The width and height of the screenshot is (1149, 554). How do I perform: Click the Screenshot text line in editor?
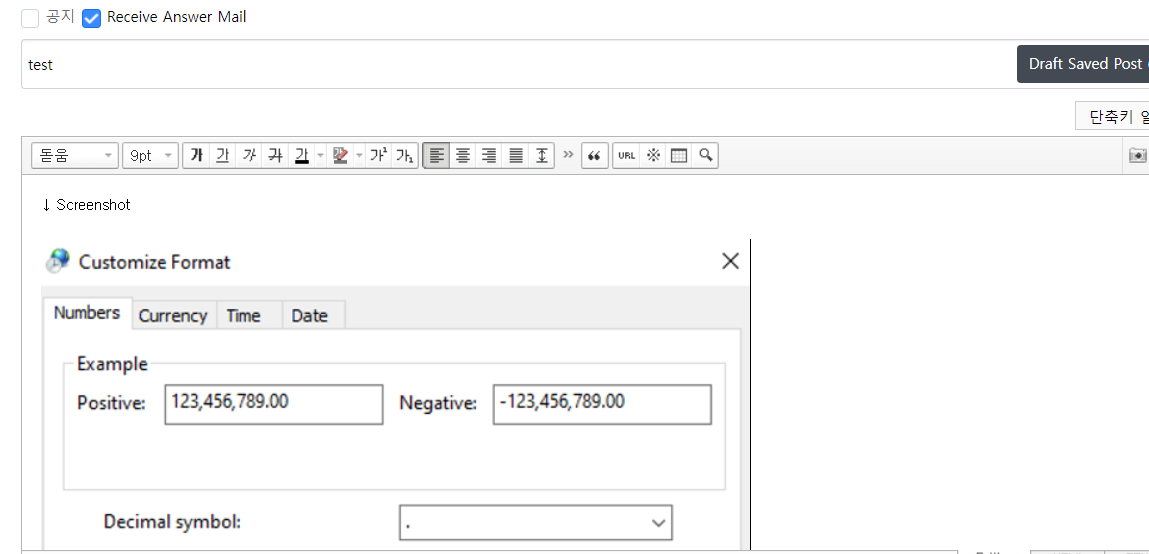click(86, 205)
